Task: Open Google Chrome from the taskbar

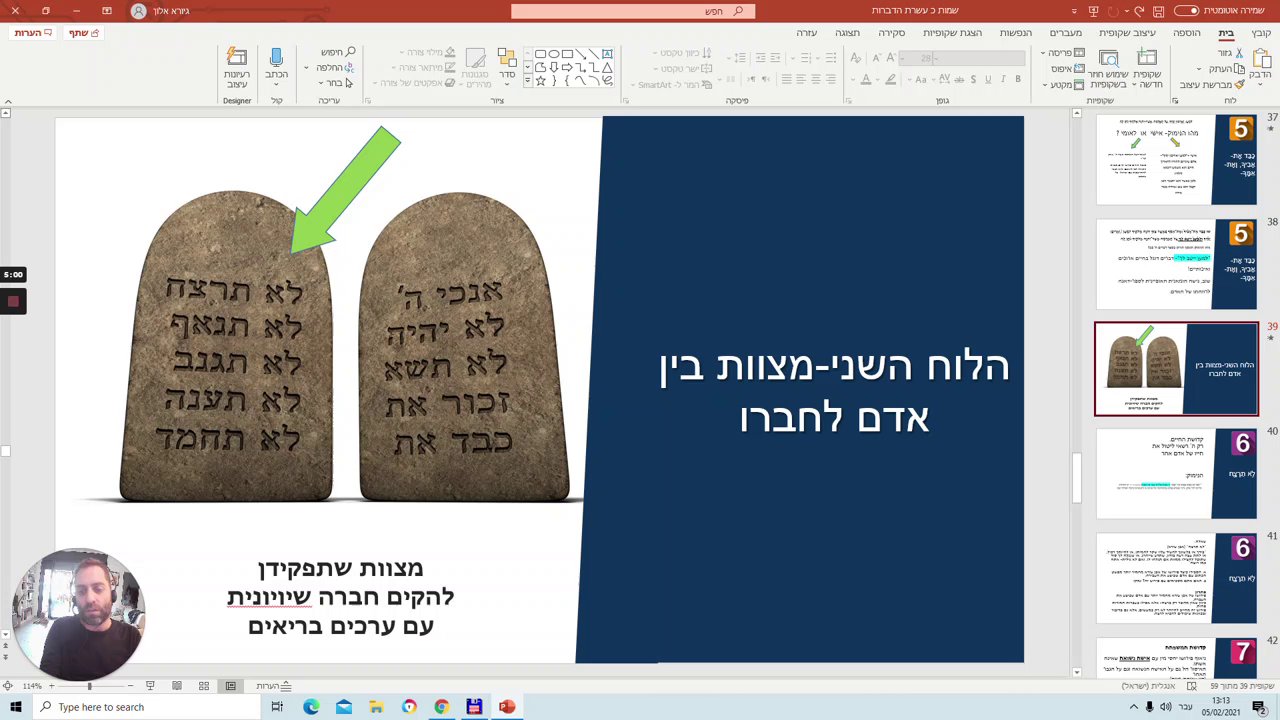Action: pyautogui.click(x=441, y=707)
